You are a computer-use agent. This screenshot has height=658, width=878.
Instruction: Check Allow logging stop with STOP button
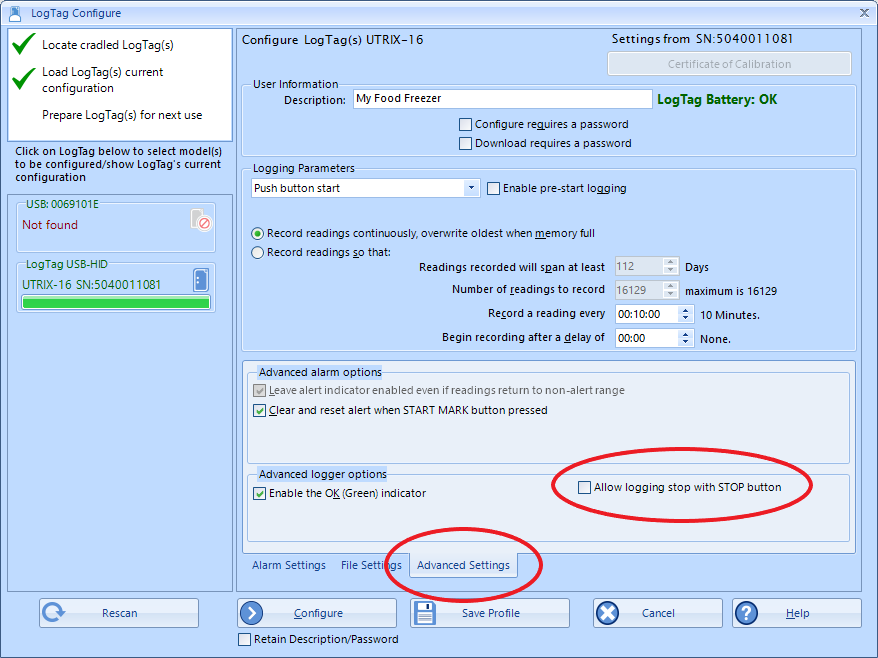pos(584,488)
